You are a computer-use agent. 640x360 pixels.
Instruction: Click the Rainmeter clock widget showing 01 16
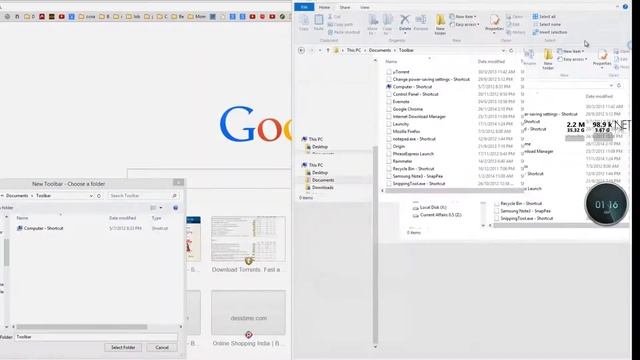(x=606, y=204)
